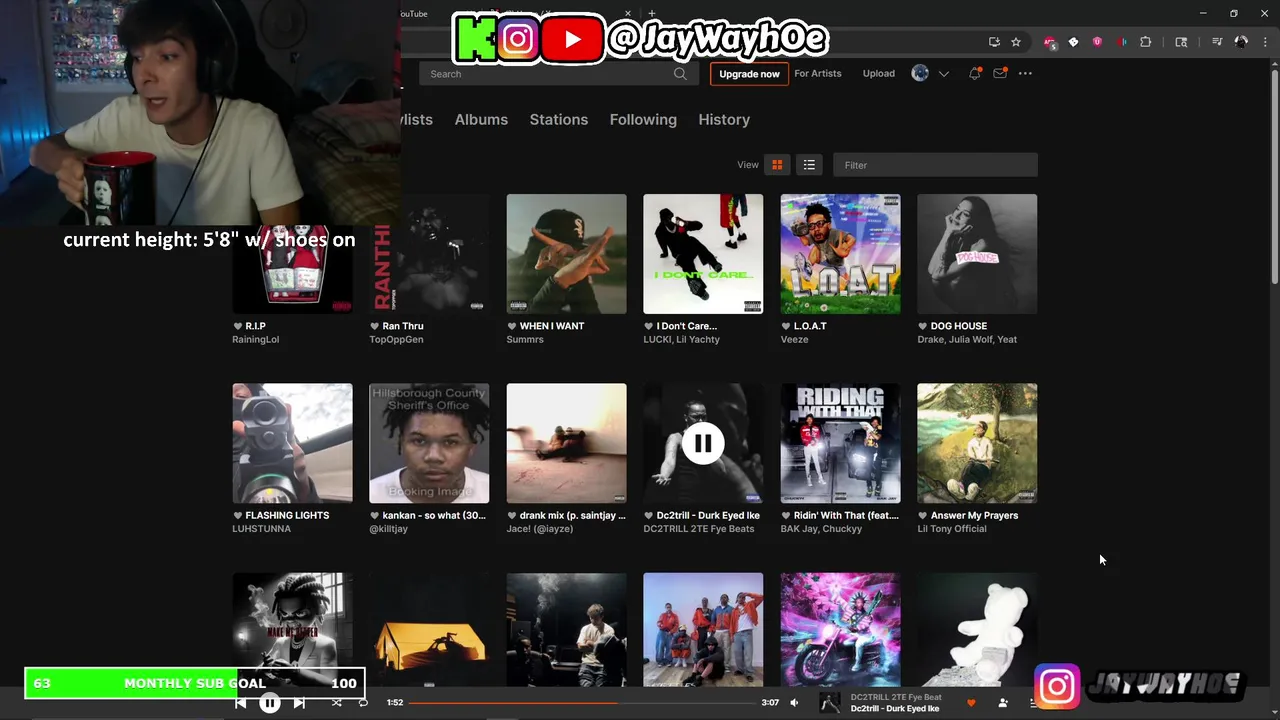Expand the profile dropdown chevron

(x=943, y=74)
